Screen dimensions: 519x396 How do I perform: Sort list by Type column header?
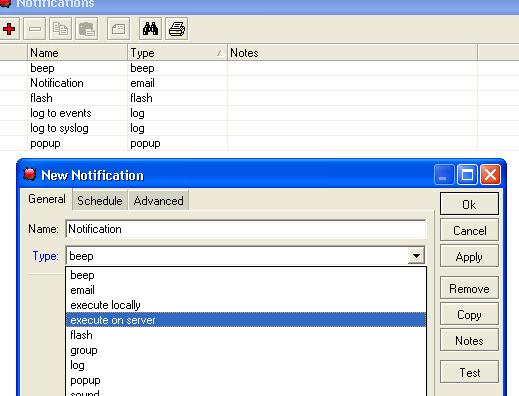pyautogui.click(x=177, y=53)
